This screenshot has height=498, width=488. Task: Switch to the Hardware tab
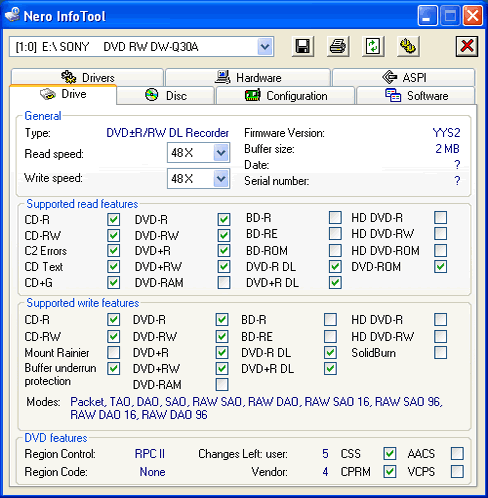point(248,77)
